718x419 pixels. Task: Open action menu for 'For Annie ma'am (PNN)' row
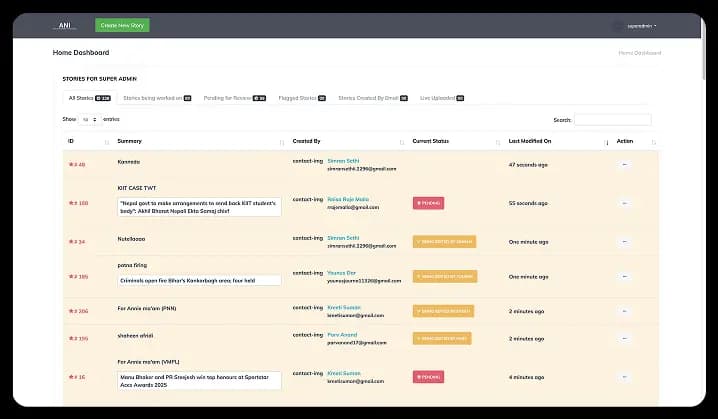625,311
